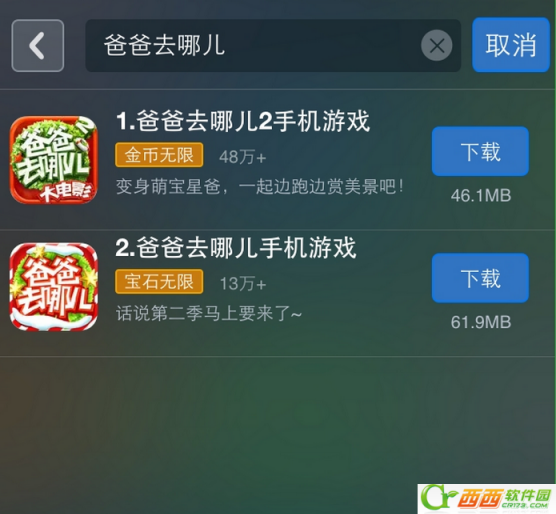Download 爸爸去哪儿手机游戏

click(x=480, y=278)
